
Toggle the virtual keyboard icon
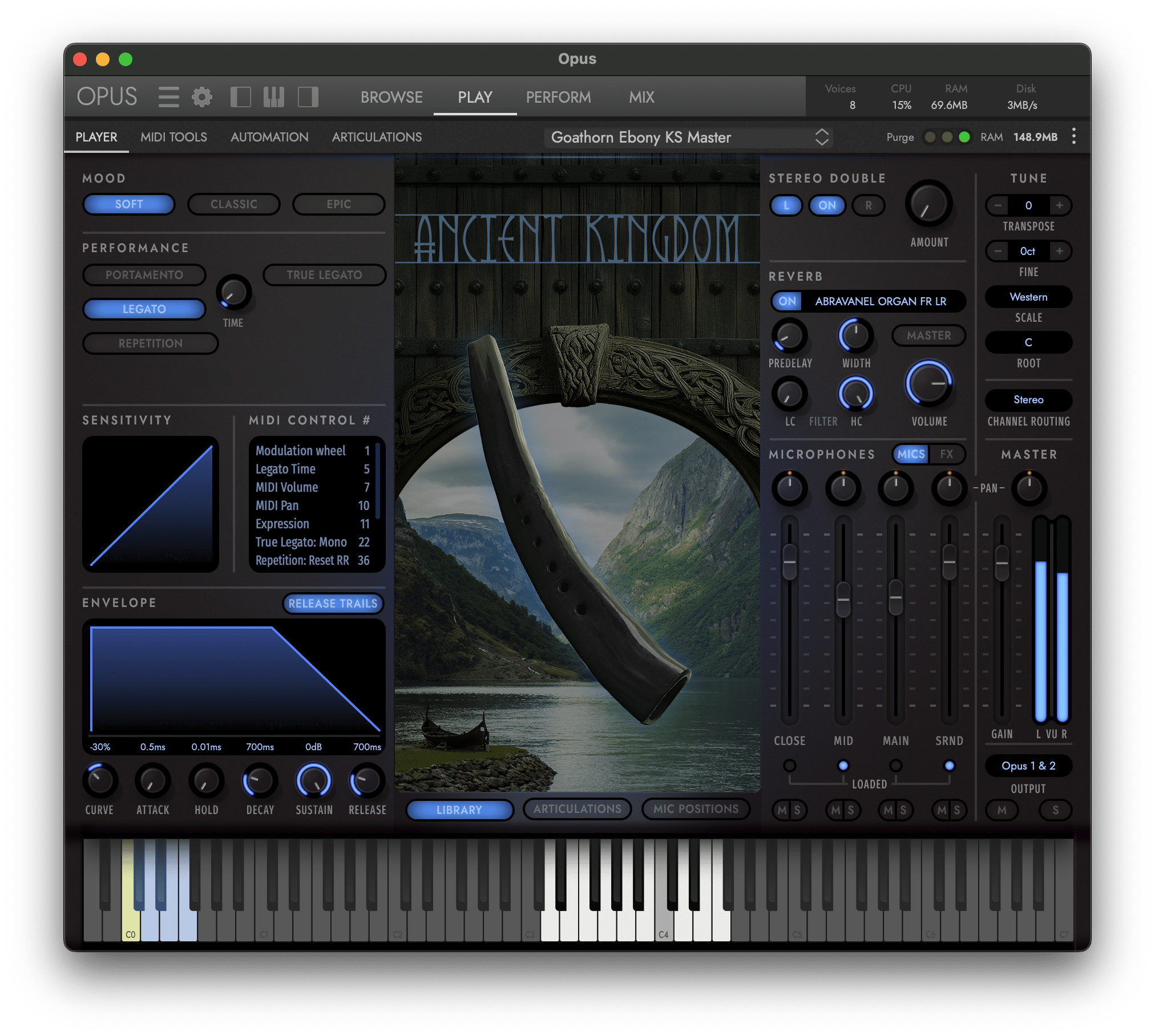(x=274, y=97)
